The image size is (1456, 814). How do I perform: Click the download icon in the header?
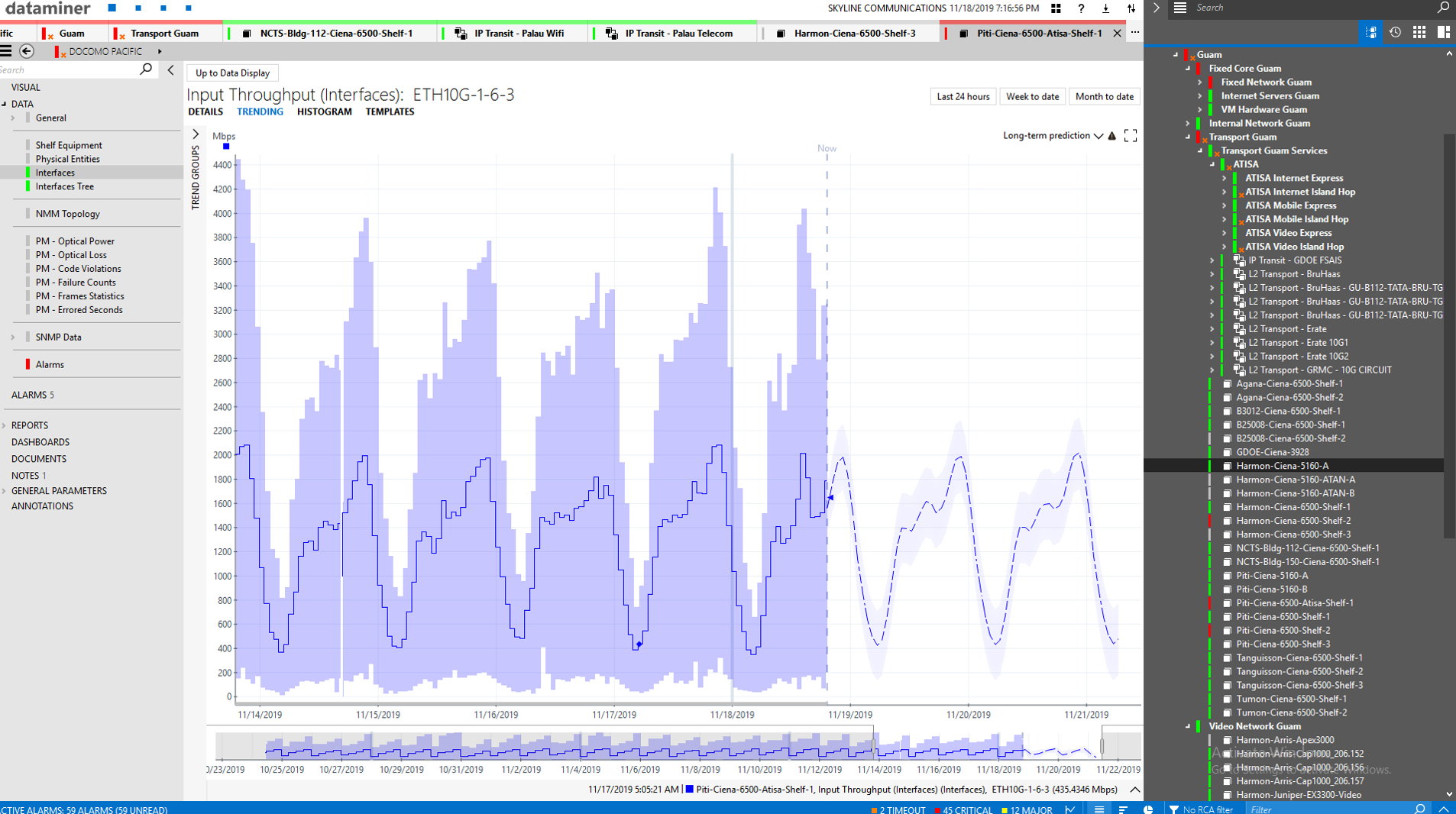coord(1105,8)
